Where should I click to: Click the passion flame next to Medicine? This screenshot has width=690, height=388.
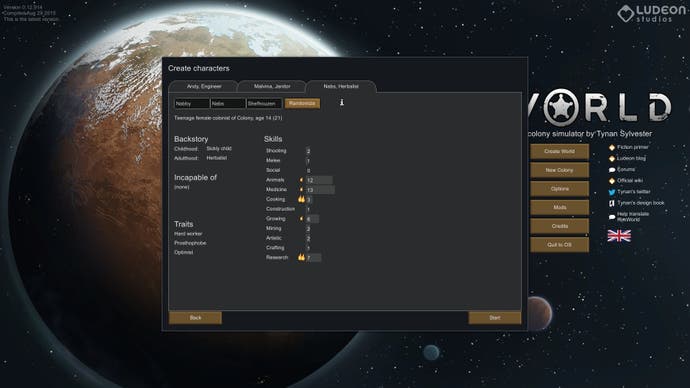point(301,190)
